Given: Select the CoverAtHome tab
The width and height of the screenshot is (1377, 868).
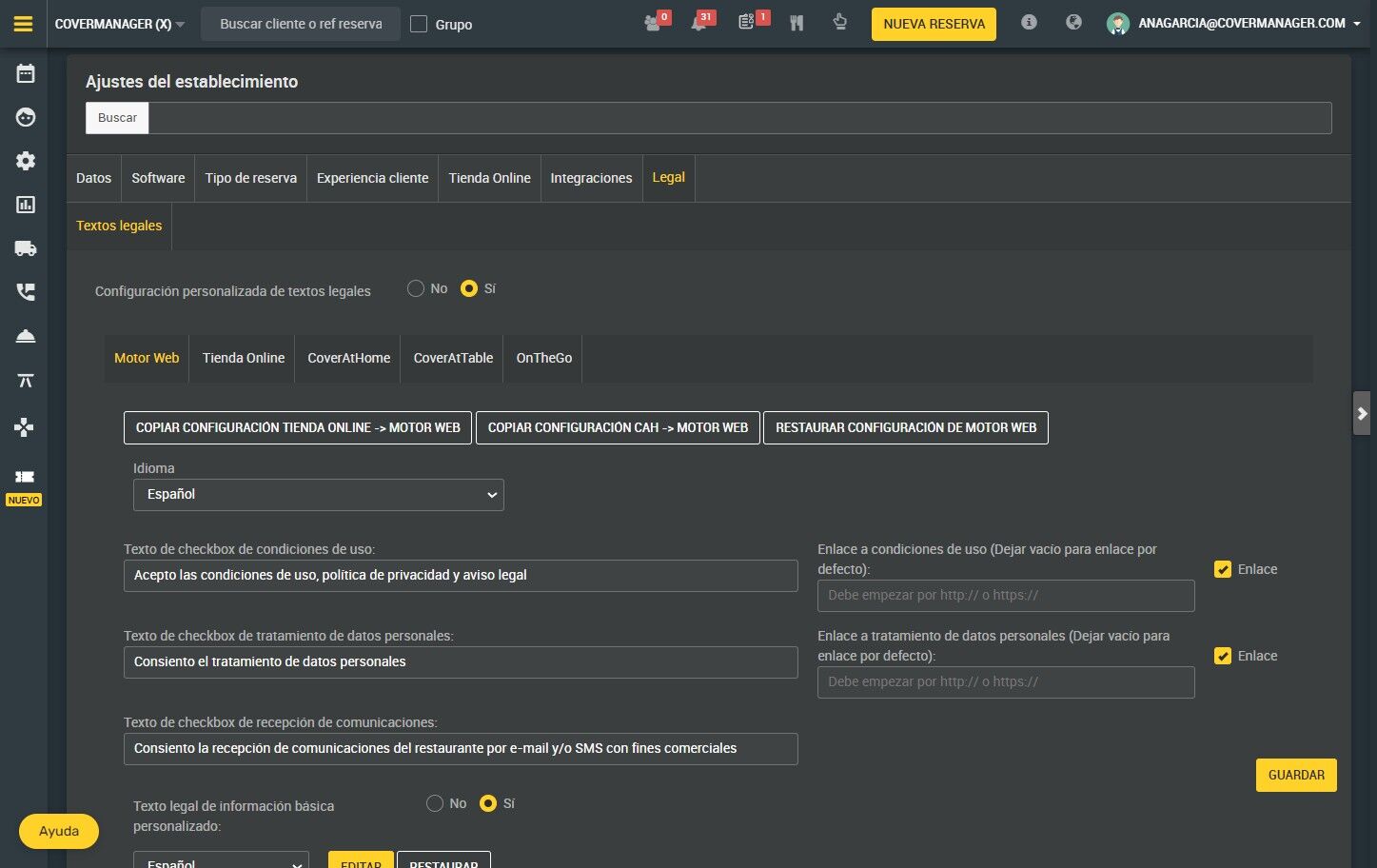Looking at the screenshot, I should [348, 358].
